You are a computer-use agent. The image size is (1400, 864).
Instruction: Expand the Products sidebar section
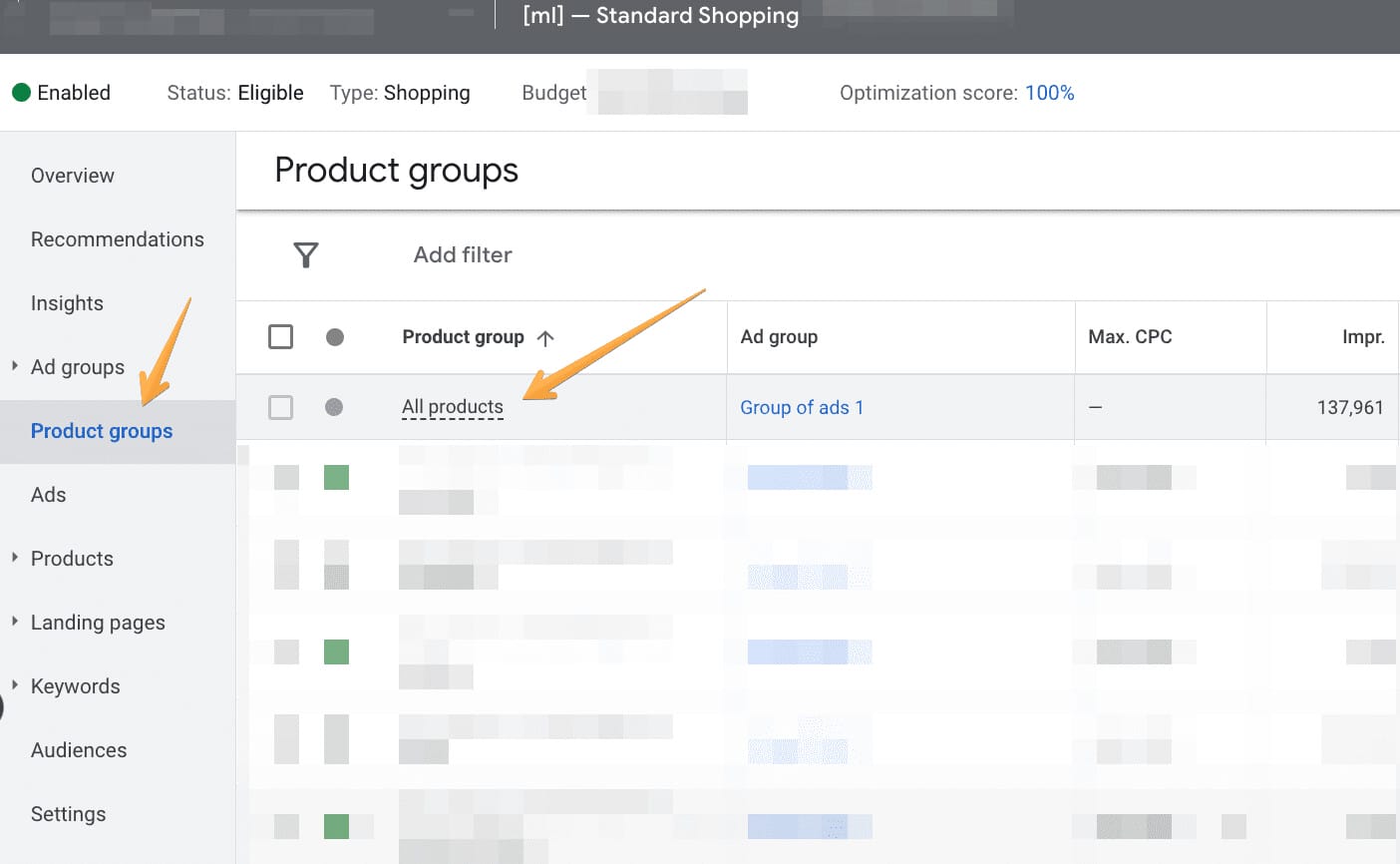[15, 558]
